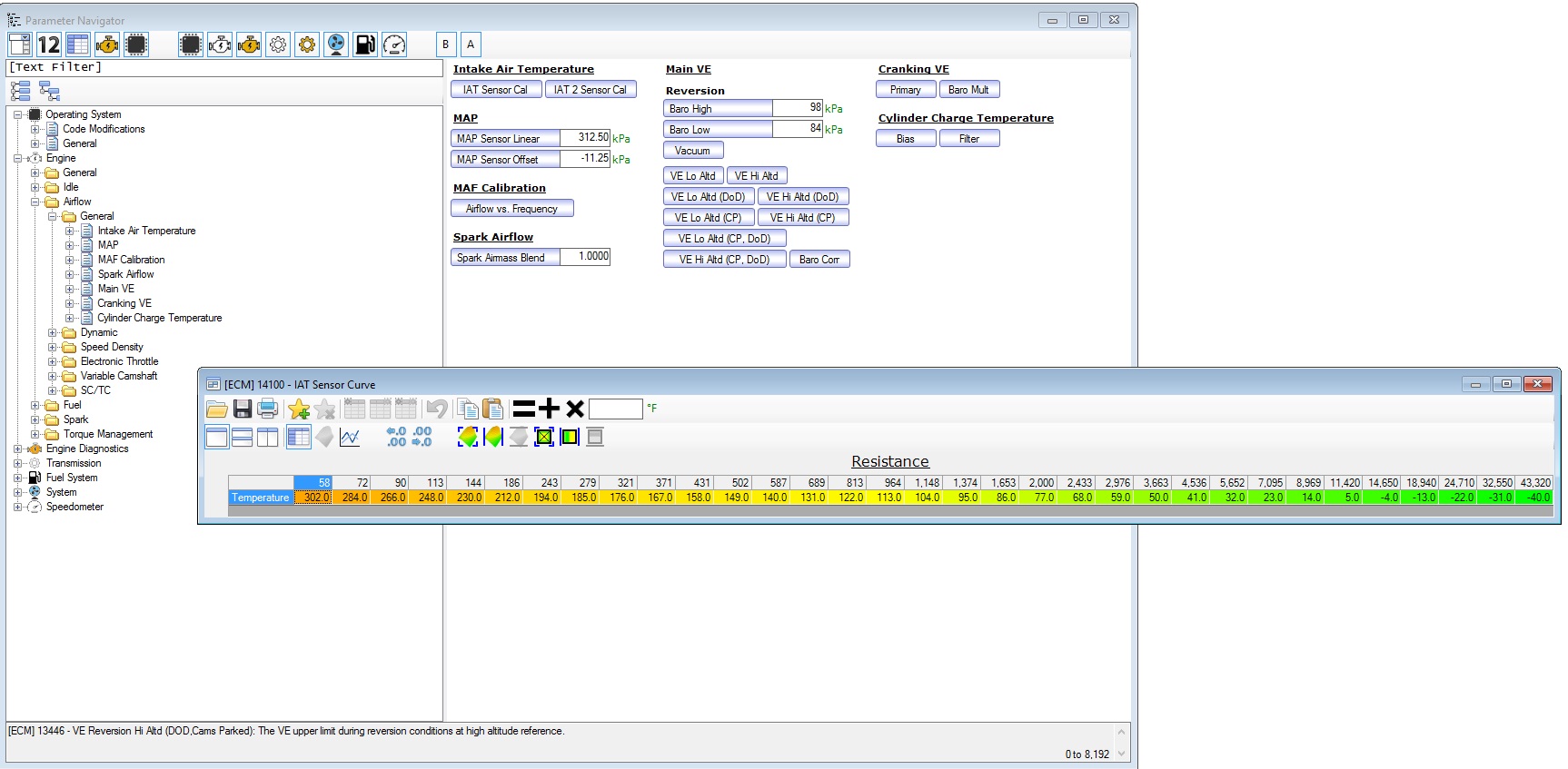Toggle the horizontal split layout view
The width and height of the screenshot is (1568, 769).
tap(243, 438)
